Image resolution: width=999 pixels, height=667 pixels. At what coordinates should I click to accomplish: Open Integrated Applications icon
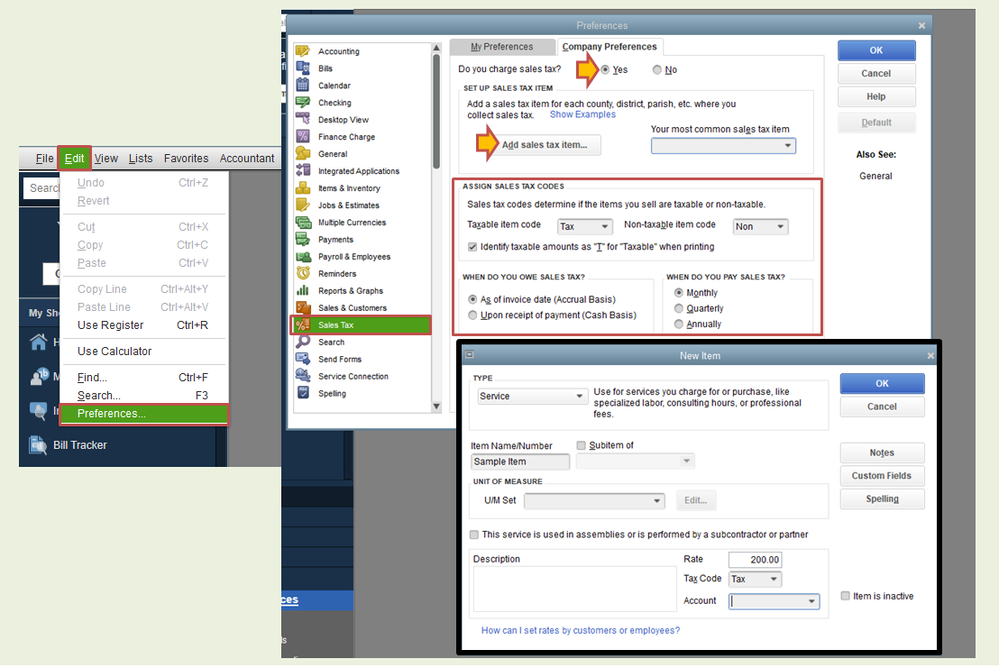[x=303, y=171]
